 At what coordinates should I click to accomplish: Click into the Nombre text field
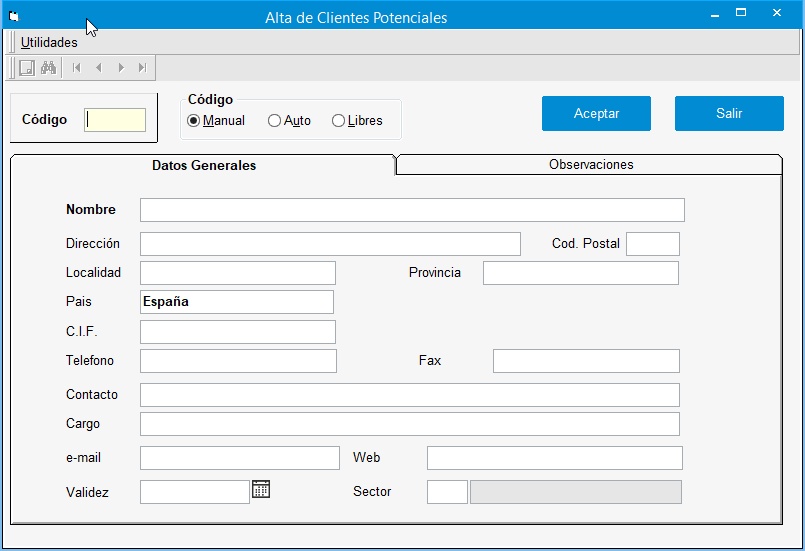click(412, 210)
